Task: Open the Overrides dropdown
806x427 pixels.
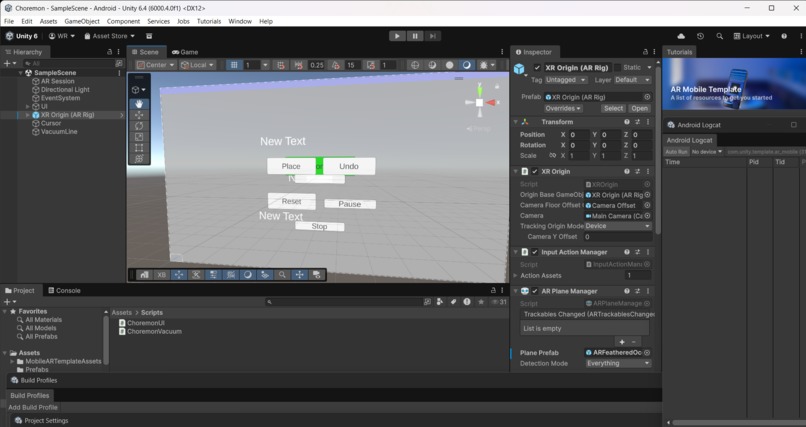Action: coord(563,108)
